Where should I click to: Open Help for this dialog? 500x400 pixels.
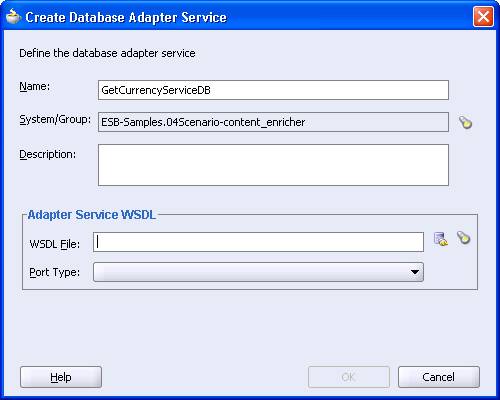61,377
